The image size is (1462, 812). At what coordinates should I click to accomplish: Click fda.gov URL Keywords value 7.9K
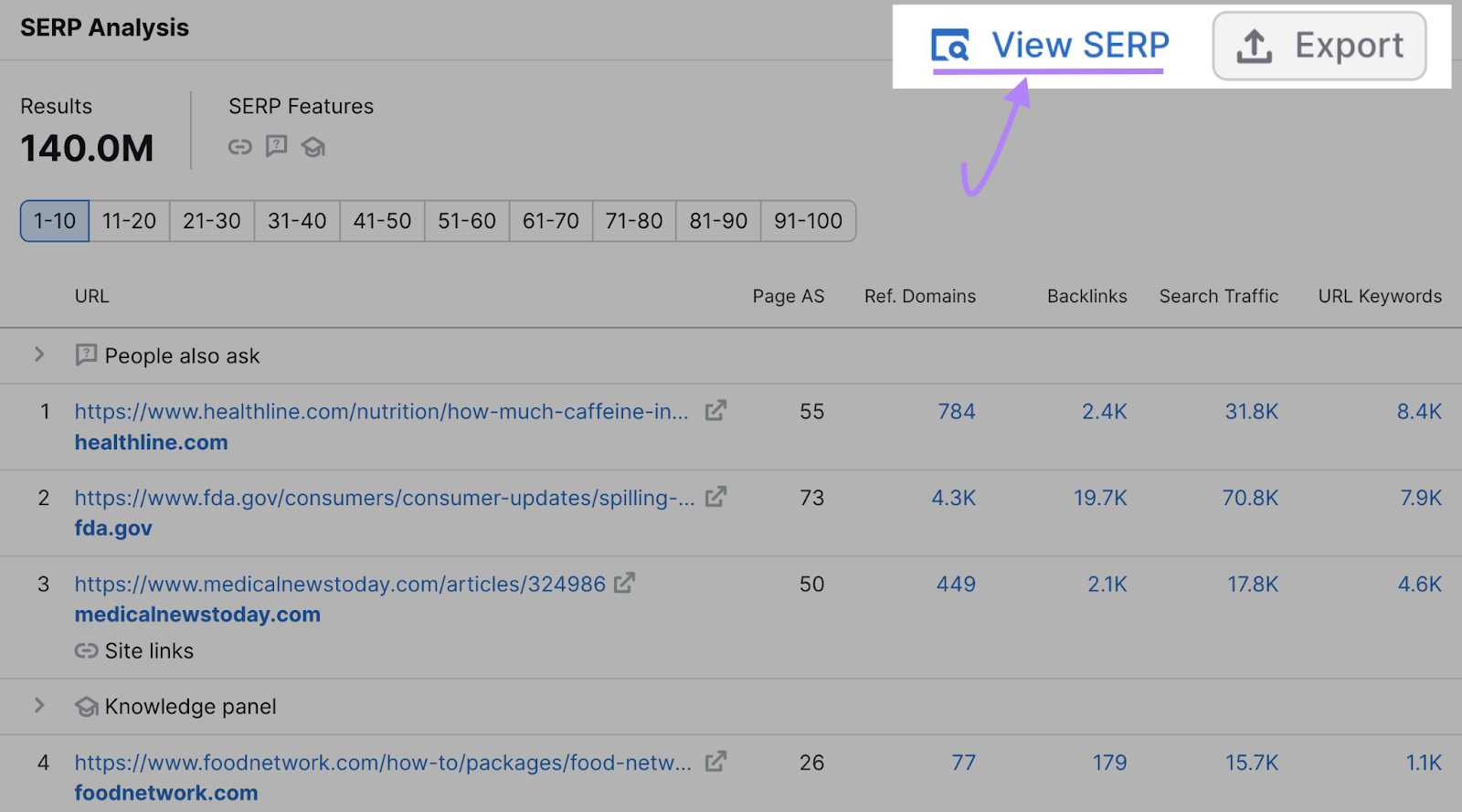pos(1421,499)
